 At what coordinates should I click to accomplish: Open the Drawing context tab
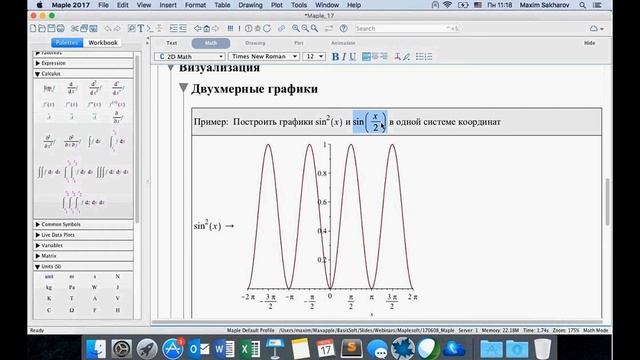(255, 43)
